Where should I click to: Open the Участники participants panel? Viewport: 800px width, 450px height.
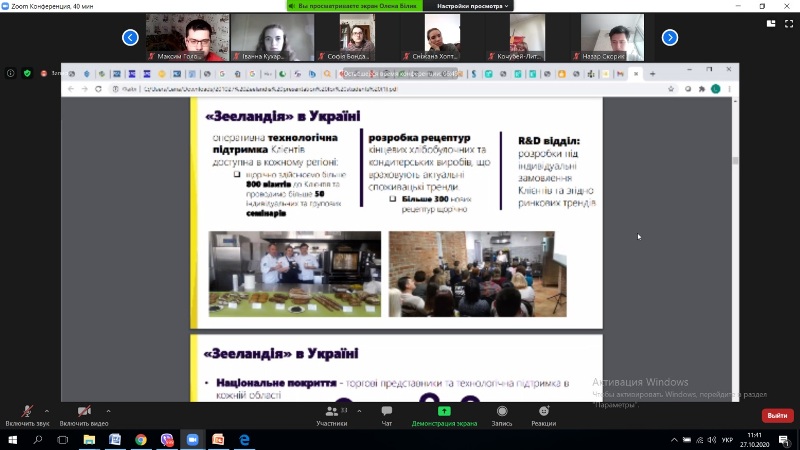(x=332, y=415)
